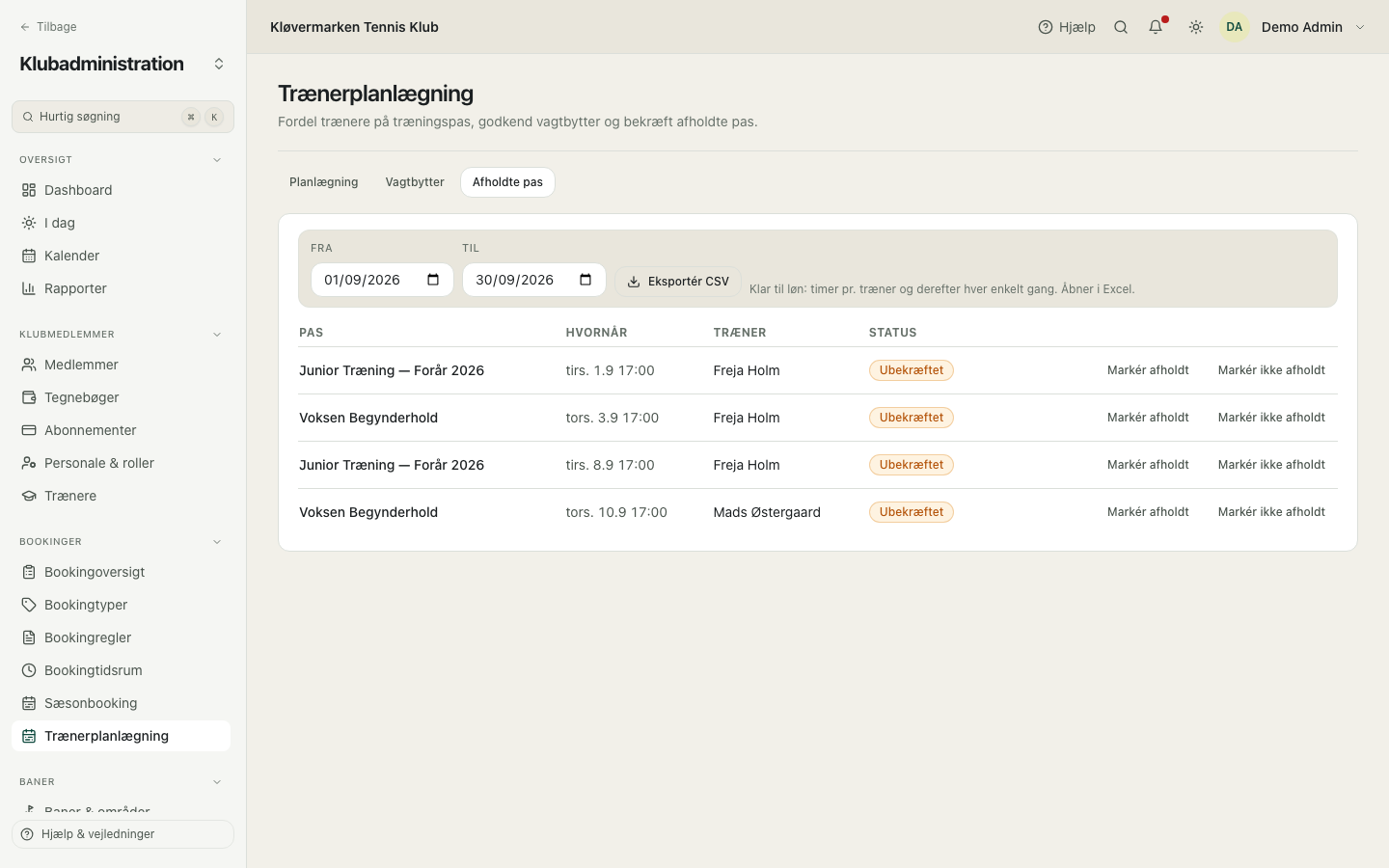Image resolution: width=1389 pixels, height=868 pixels.
Task: Collapse the Oversigt section
Action: coord(217,160)
